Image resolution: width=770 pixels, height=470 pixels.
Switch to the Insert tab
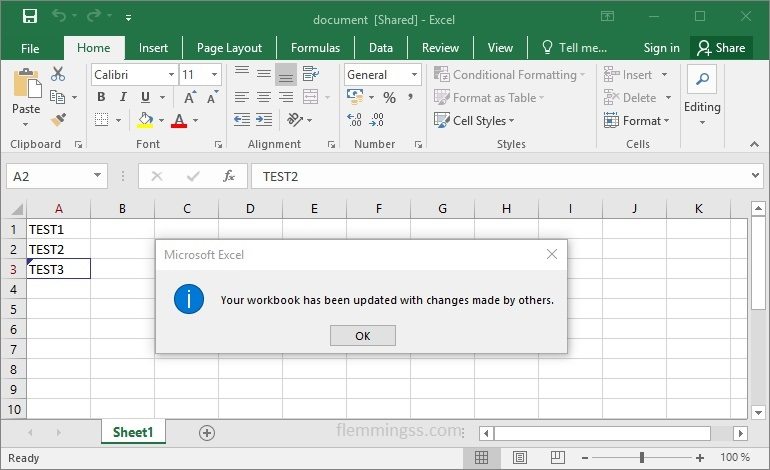click(x=153, y=48)
